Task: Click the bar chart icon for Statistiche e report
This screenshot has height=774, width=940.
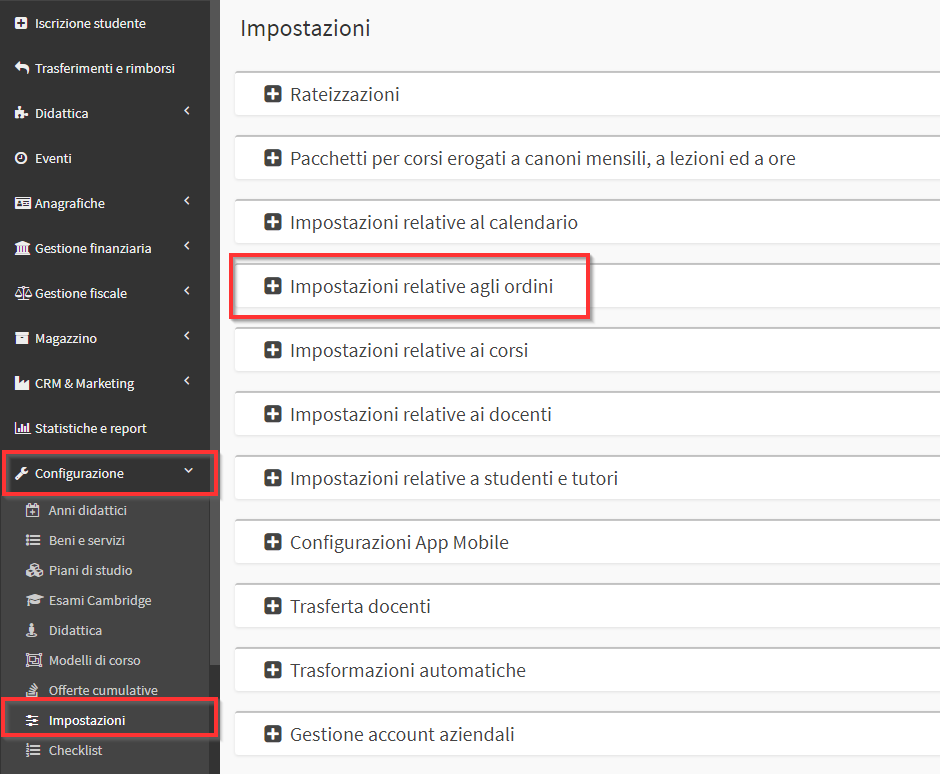Action: [22, 428]
